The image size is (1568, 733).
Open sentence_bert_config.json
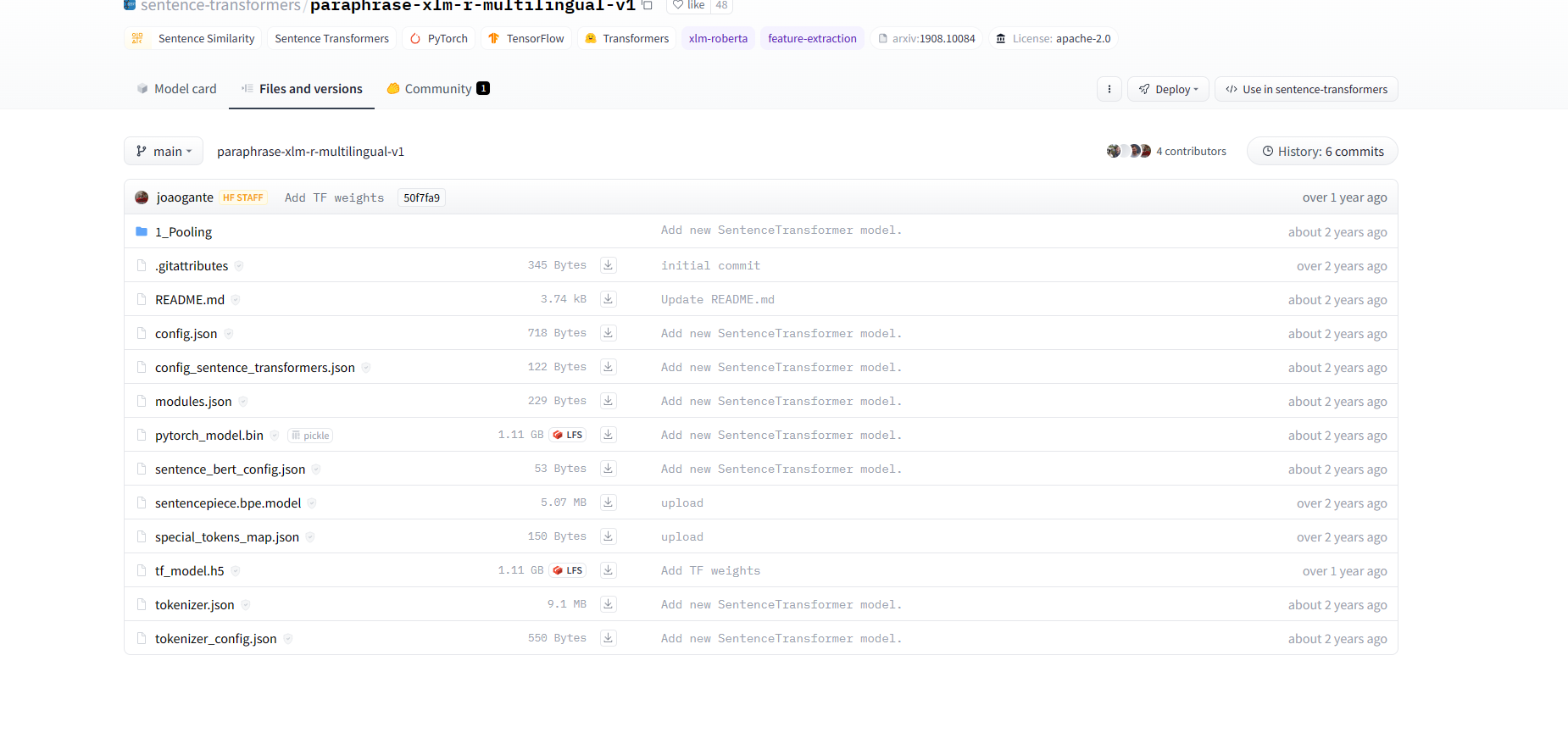[230, 469]
